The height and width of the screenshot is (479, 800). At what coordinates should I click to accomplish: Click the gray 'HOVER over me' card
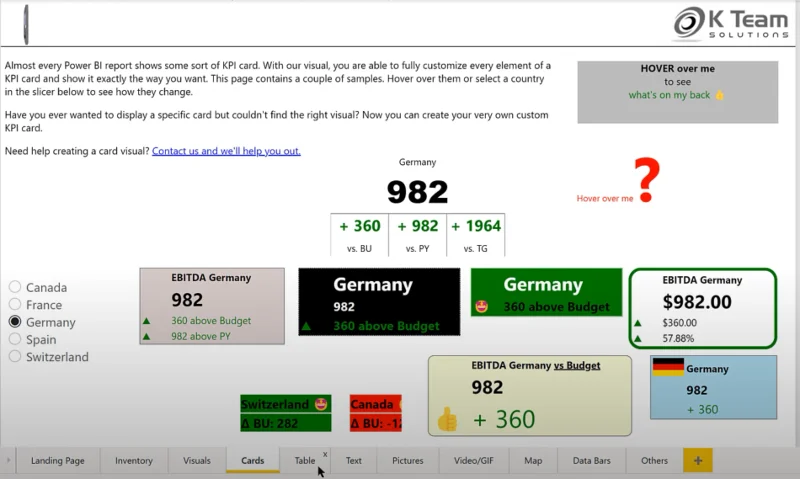[x=678, y=92]
